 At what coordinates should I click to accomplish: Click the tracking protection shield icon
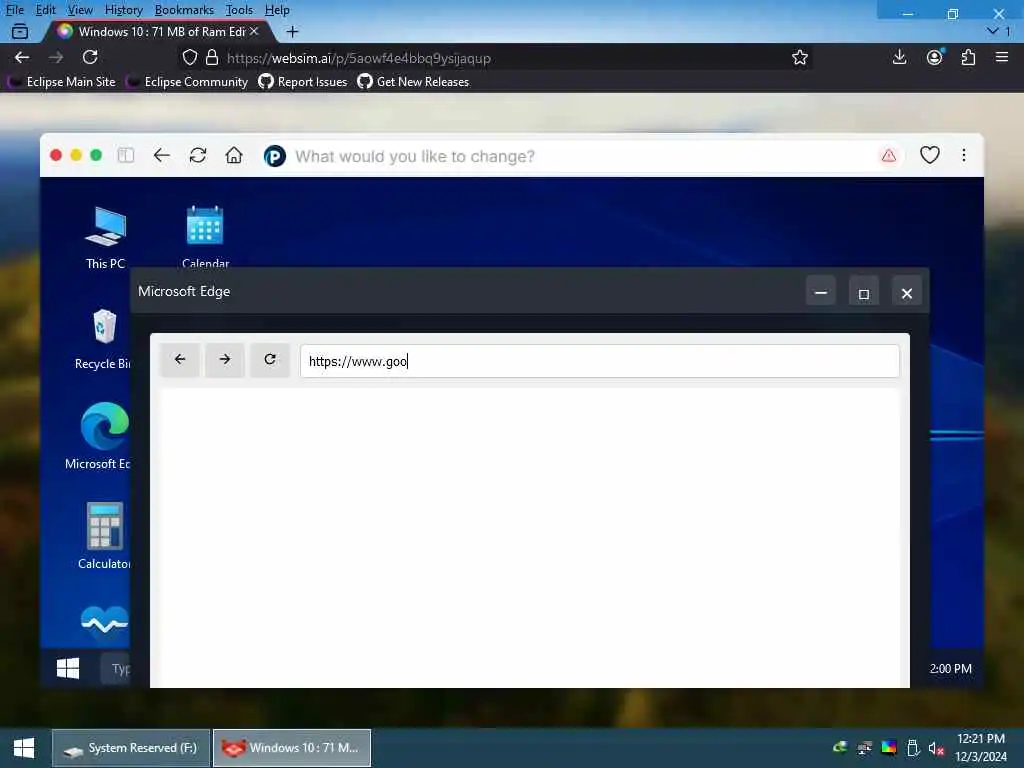pos(189,57)
